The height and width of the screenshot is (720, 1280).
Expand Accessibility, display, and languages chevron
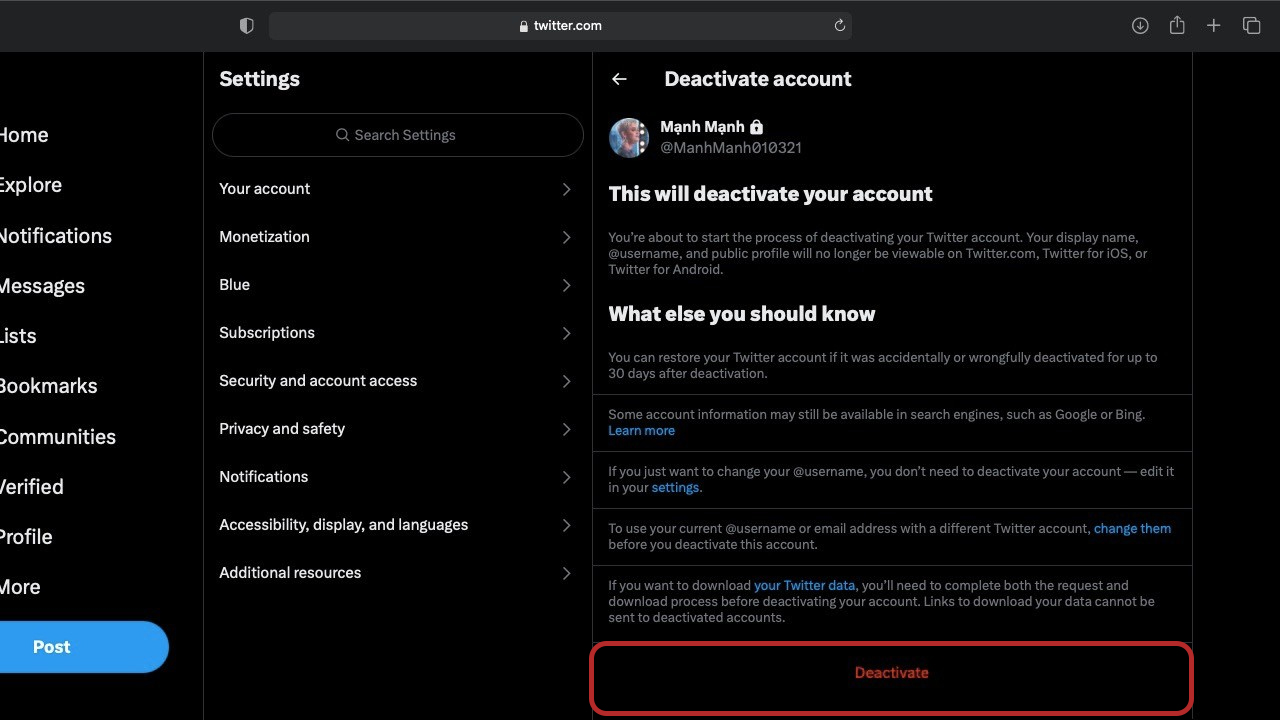coord(566,525)
